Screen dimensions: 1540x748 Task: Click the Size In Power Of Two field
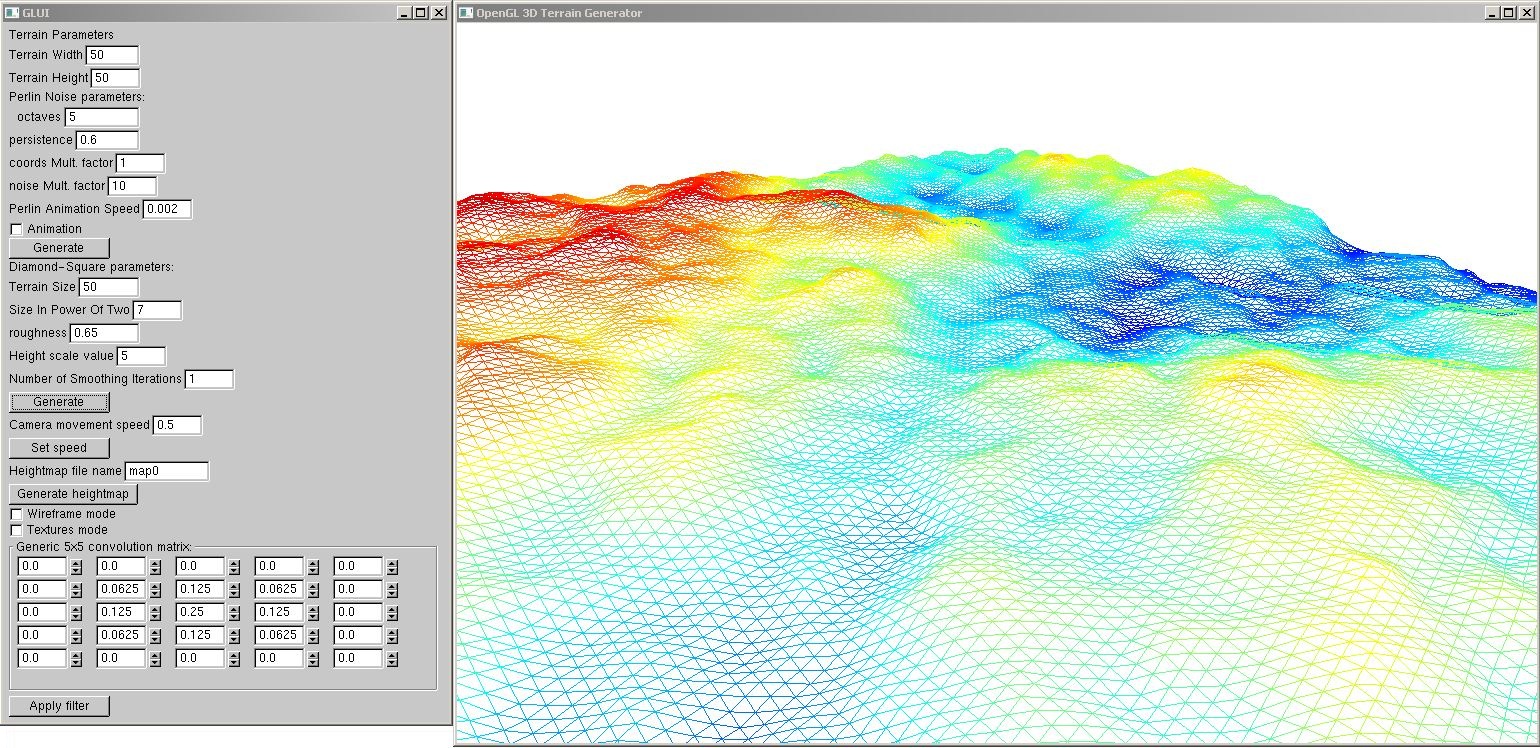pos(158,310)
